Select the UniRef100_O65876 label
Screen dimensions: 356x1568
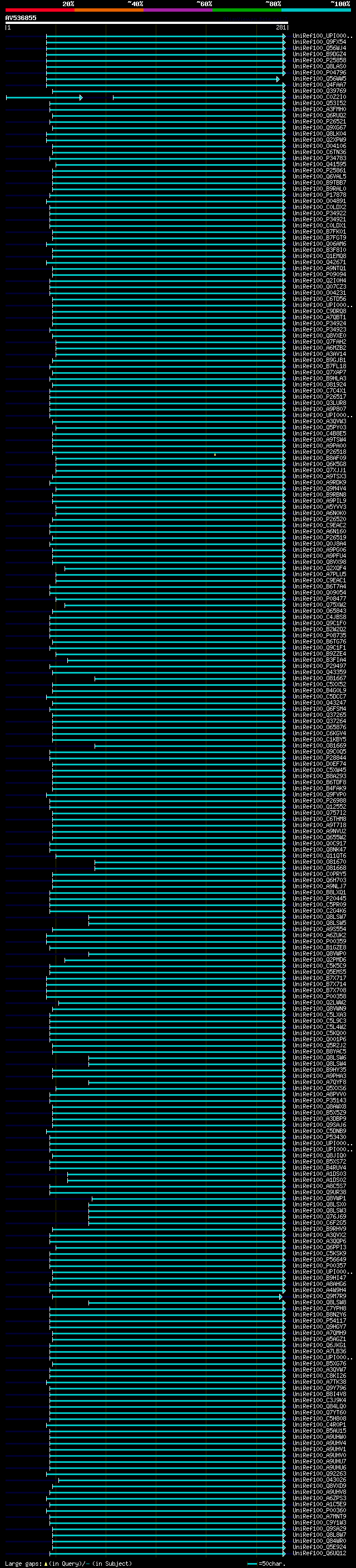[x=319, y=728]
